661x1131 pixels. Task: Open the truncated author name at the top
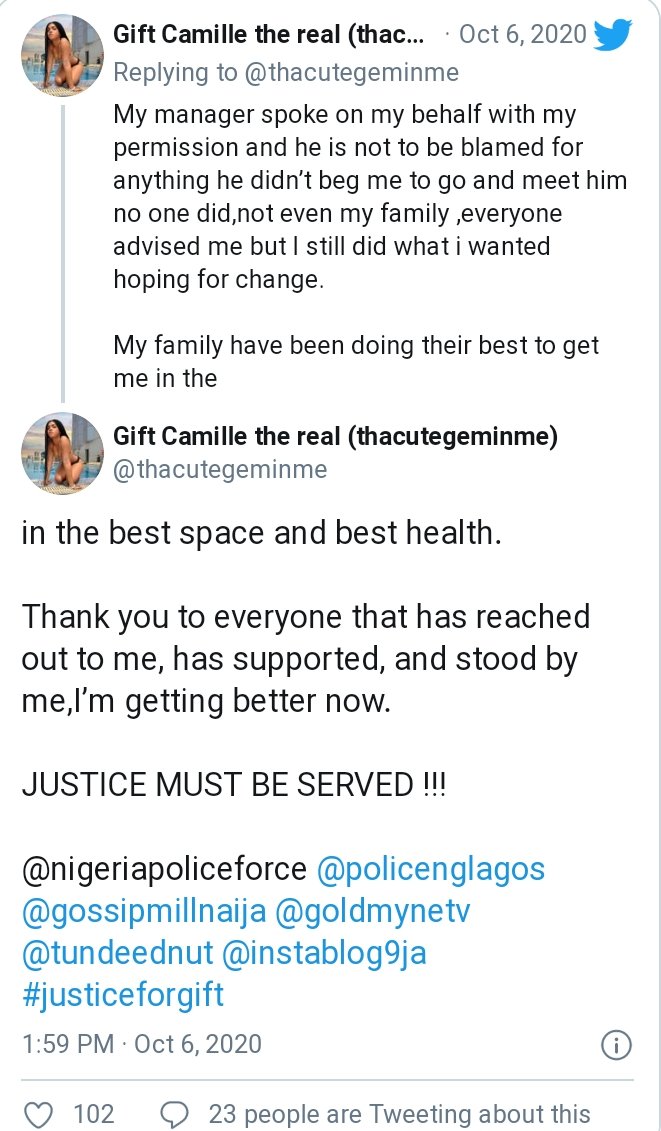(268, 35)
